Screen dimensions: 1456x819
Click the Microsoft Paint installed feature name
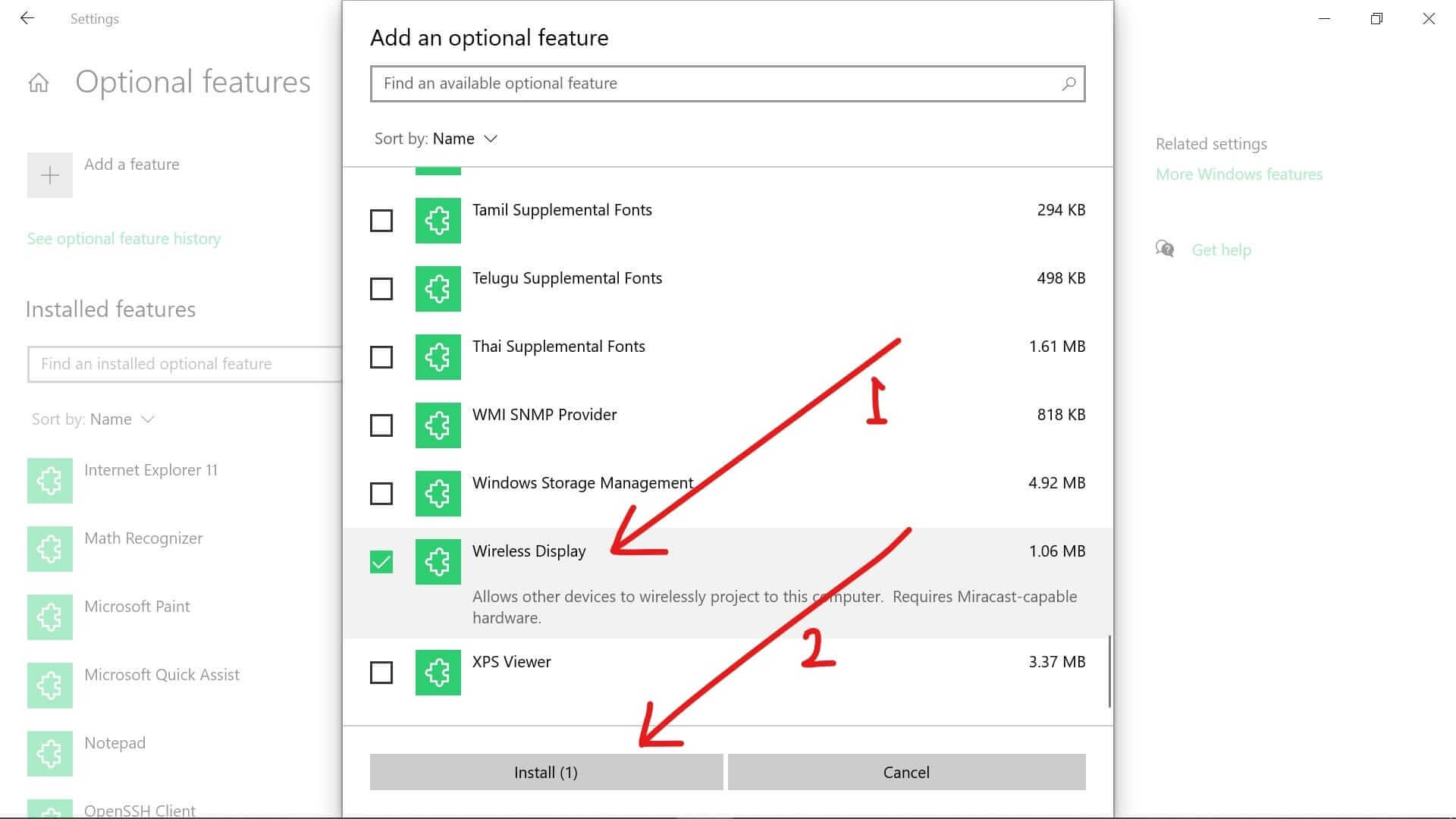tap(137, 607)
